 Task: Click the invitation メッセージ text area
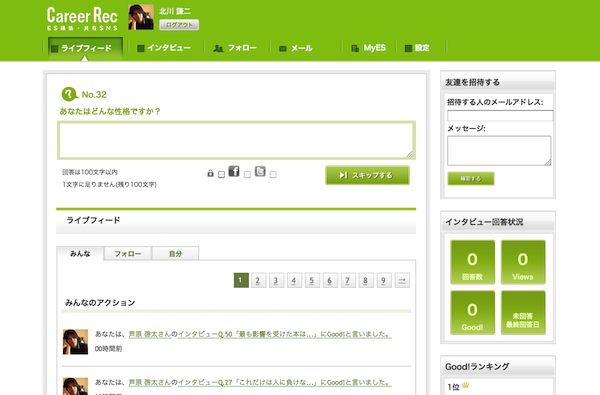[499, 150]
